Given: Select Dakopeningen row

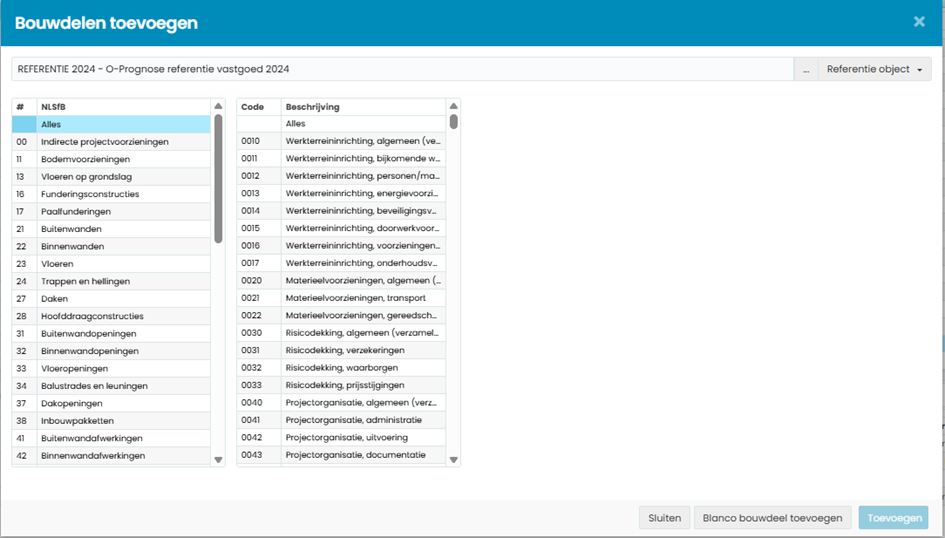Looking at the screenshot, I should 111,404.
